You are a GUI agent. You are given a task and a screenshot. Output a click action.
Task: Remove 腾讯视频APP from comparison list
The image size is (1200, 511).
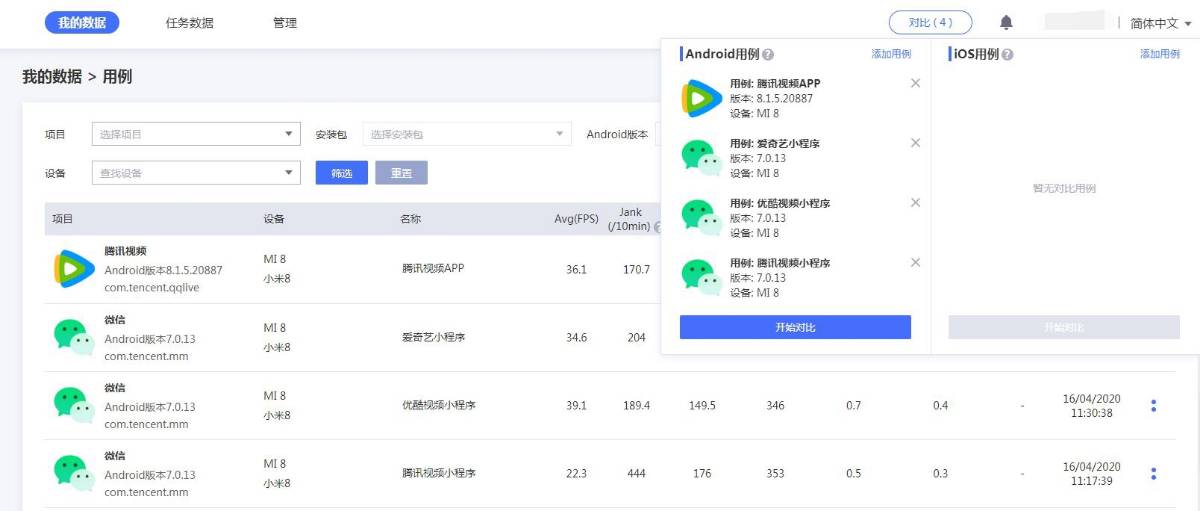tap(915, 83)
